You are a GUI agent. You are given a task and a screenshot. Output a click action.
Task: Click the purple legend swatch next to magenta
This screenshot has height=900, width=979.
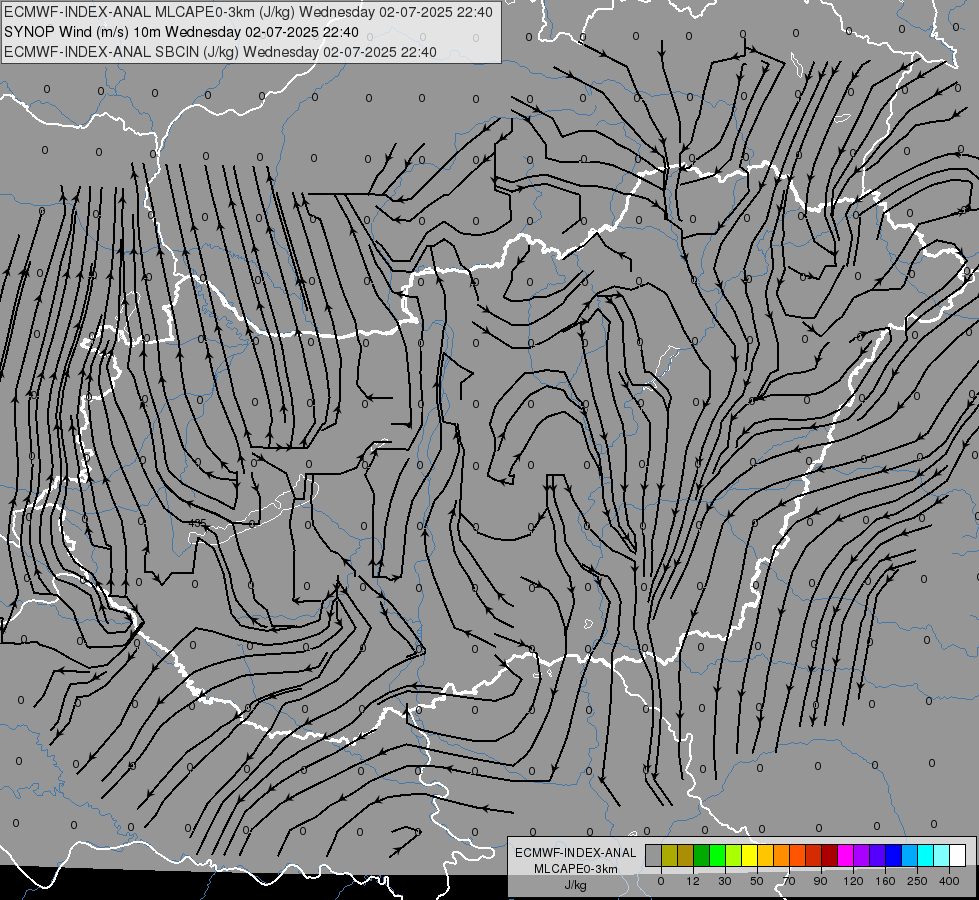(862, 855)
